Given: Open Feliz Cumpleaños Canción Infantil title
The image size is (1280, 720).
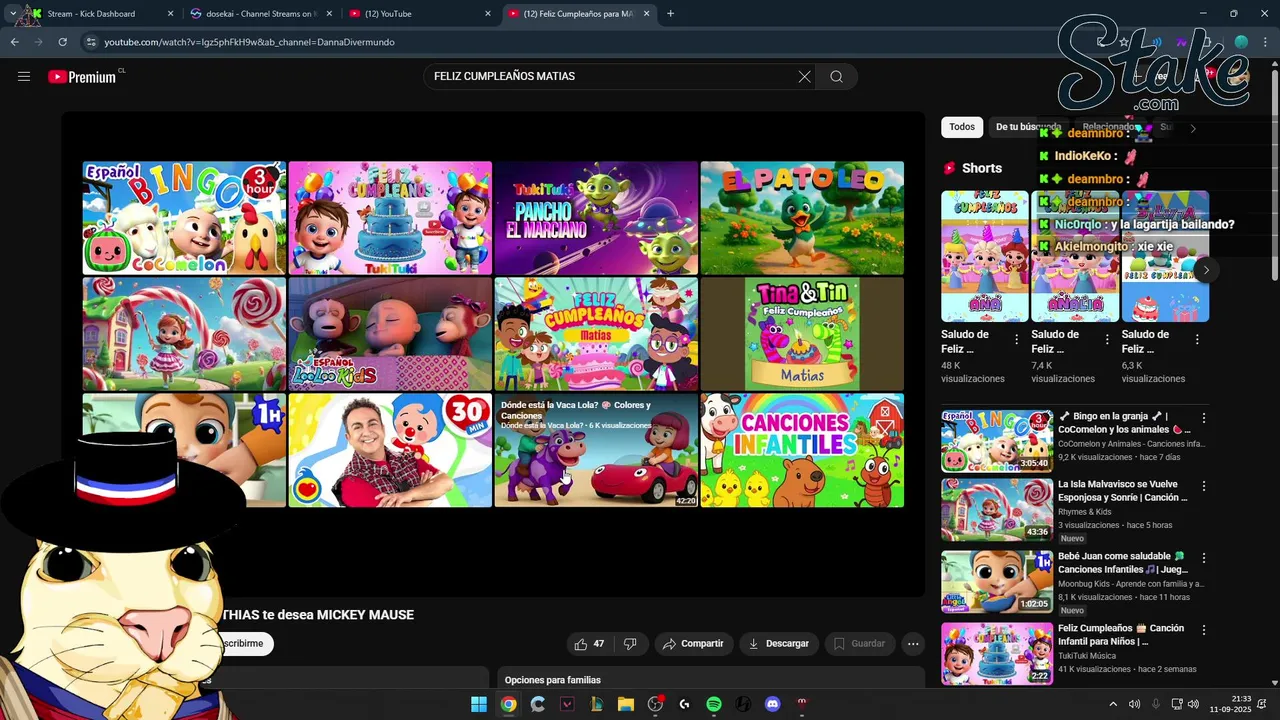Looking at the screenshot, I should coord(1121,635).
